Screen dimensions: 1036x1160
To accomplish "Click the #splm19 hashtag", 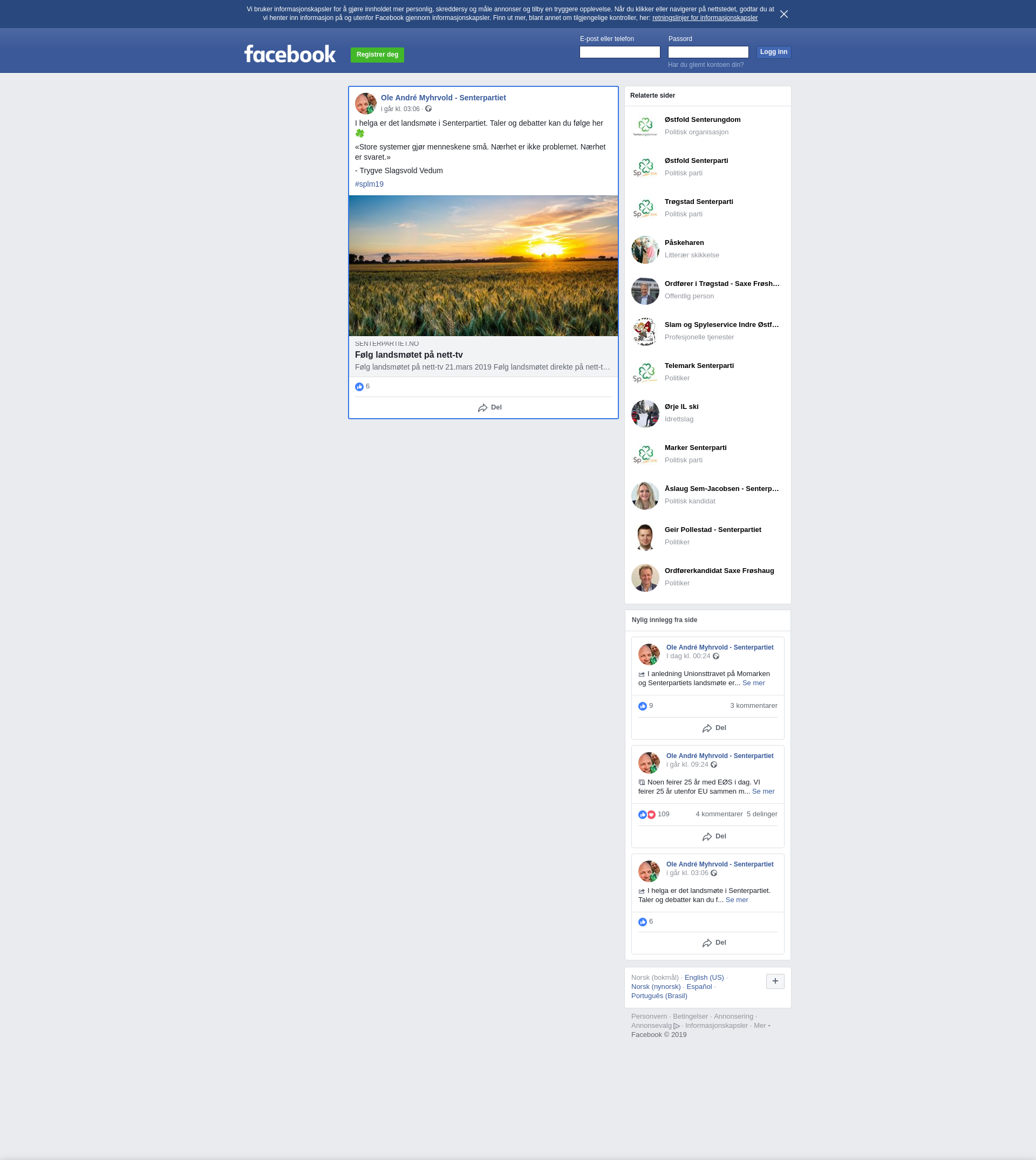I will click(369, 184).
